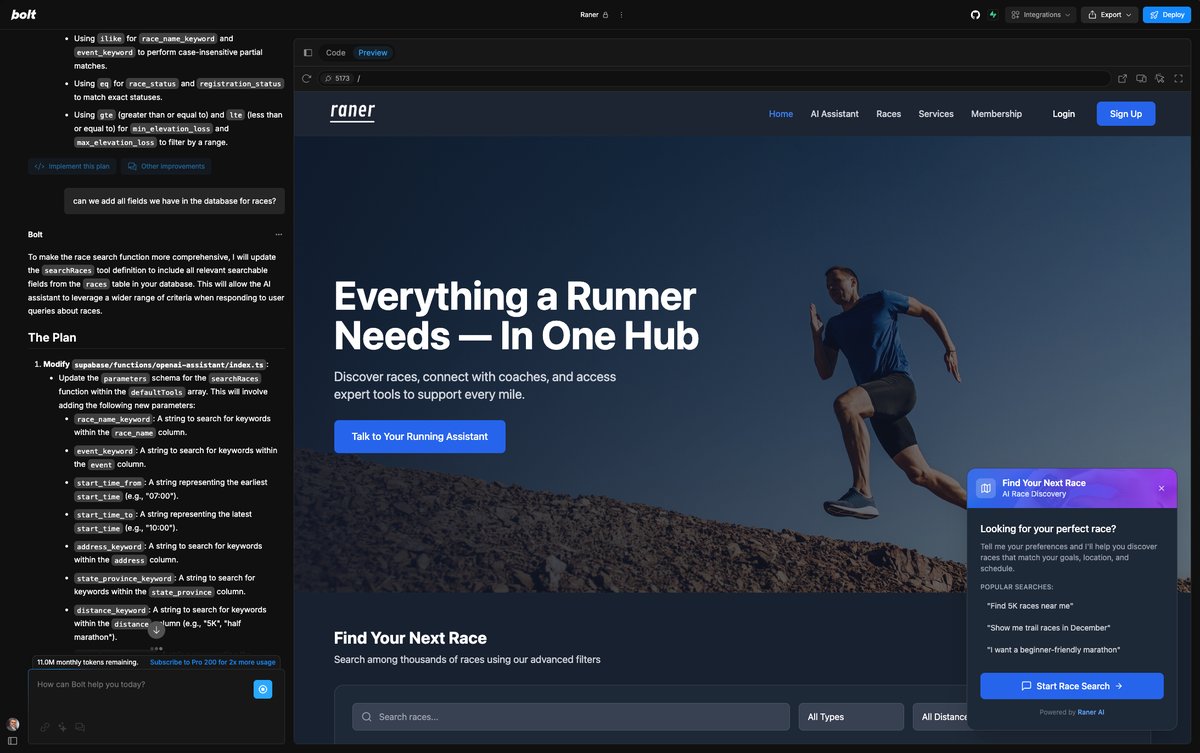Expand the Export dropdown

[1111, 15]
